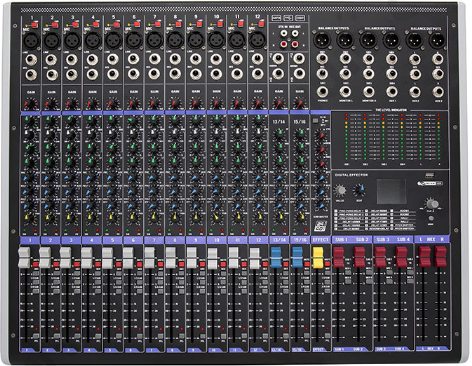Click the small round button below the silver knob
Image resolution: width=472 pixels, height=366 pixels.
click(x=431, y=219)
